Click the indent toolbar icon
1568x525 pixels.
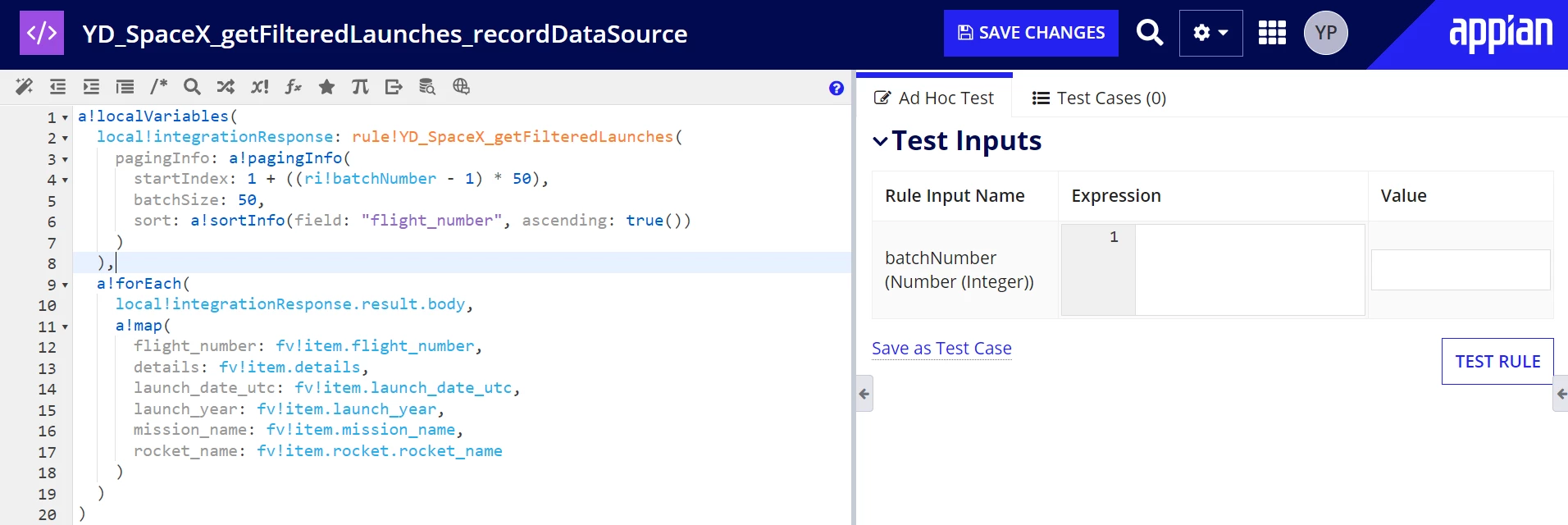(91, 86)
